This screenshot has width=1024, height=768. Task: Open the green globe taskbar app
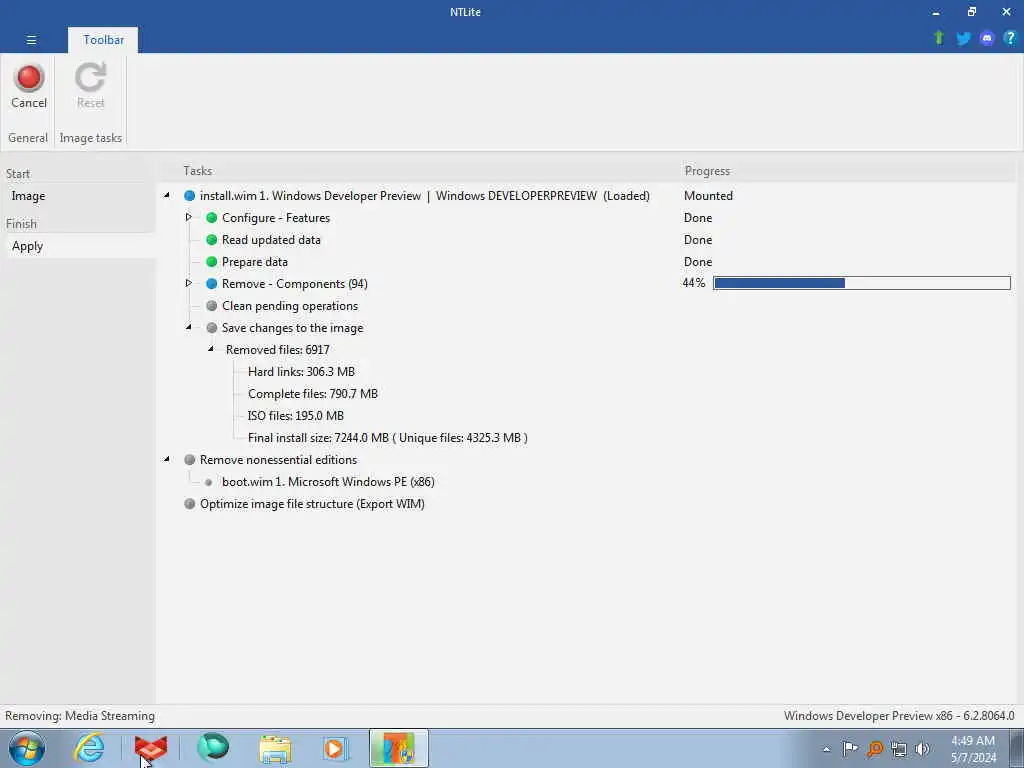(x=213, y=748)
